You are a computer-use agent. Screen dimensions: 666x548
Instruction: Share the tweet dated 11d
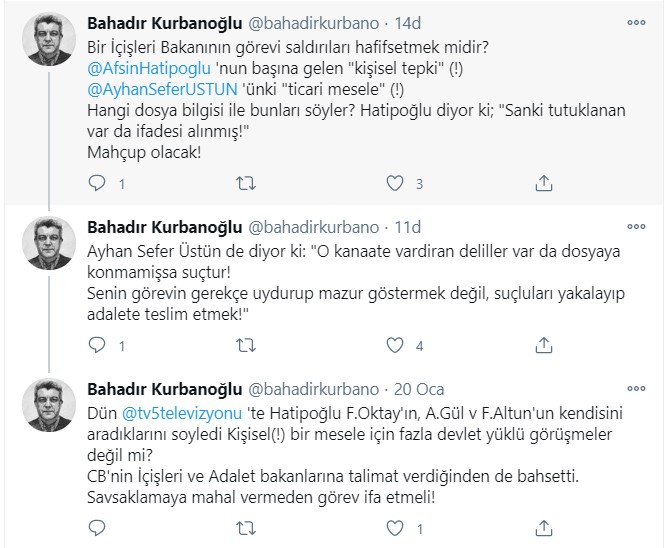(544, 346)
